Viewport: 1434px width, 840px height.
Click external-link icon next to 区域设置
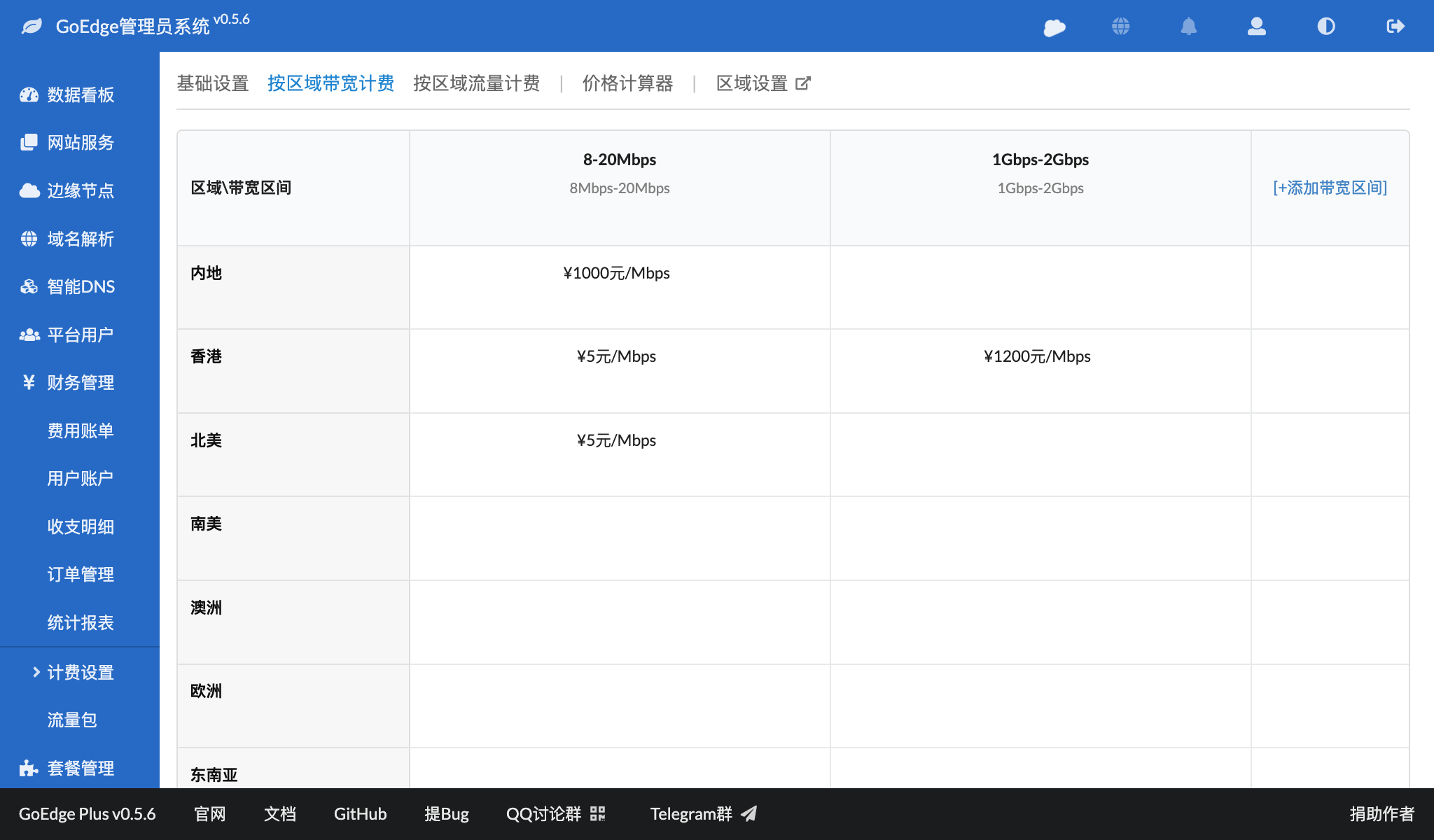pyautogui.click(x=803, y=83)
